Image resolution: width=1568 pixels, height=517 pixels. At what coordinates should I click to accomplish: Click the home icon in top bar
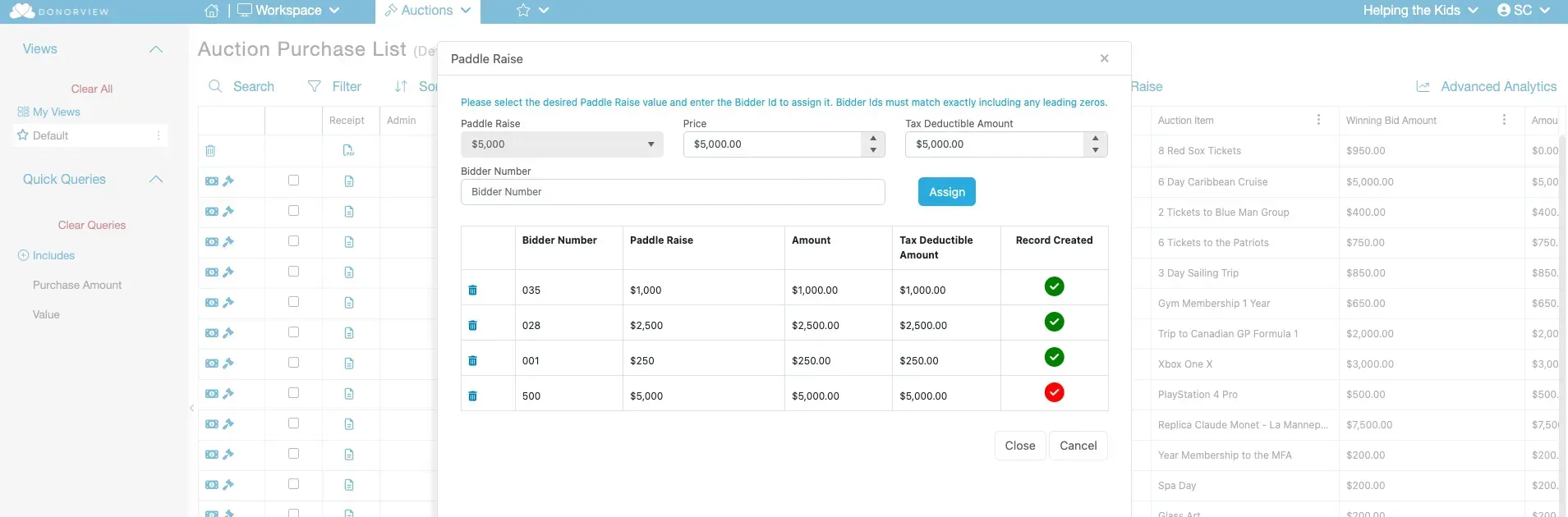(212, 11)
